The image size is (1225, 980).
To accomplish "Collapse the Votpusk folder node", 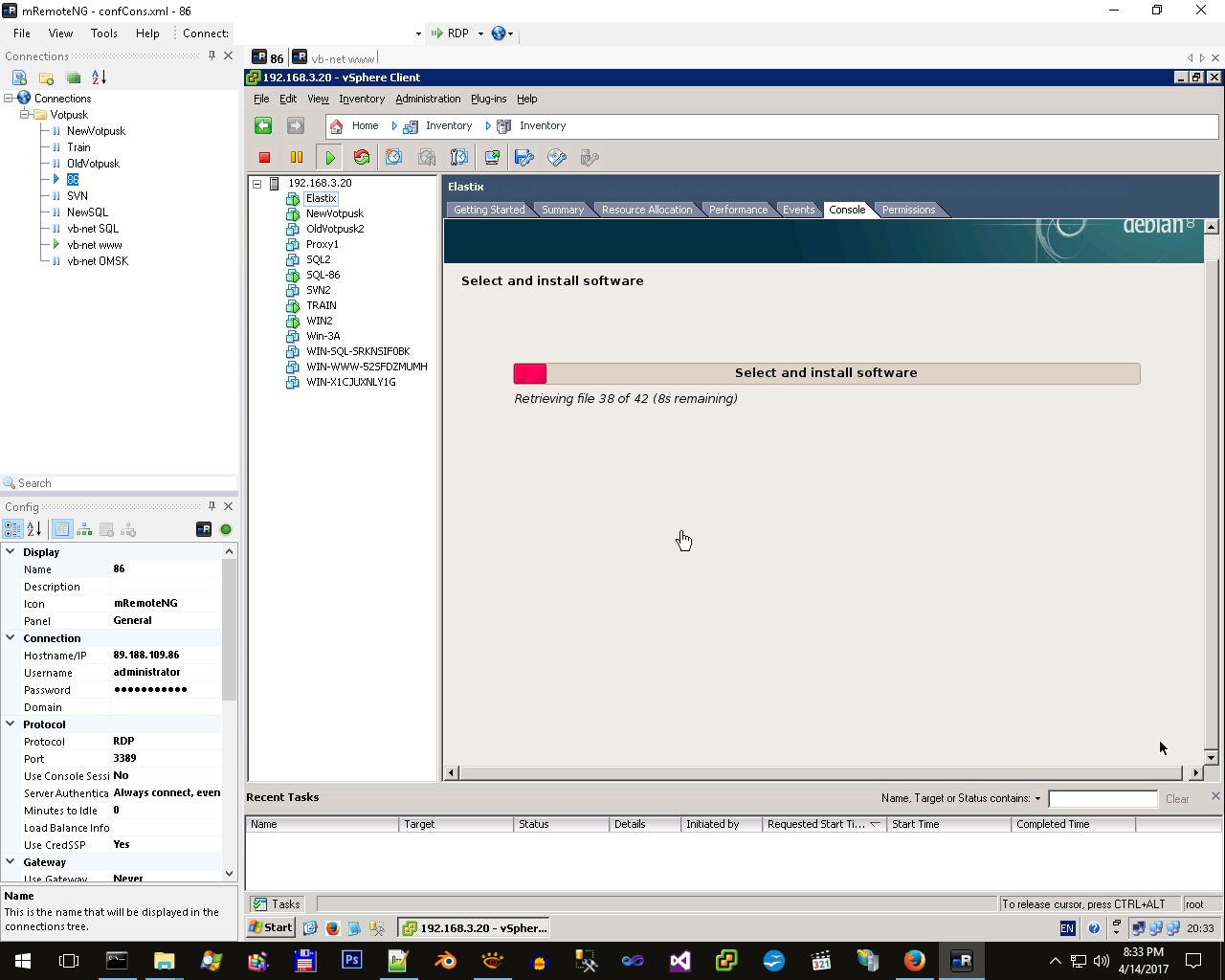I will pyautogui.click(x=25, y=115).
